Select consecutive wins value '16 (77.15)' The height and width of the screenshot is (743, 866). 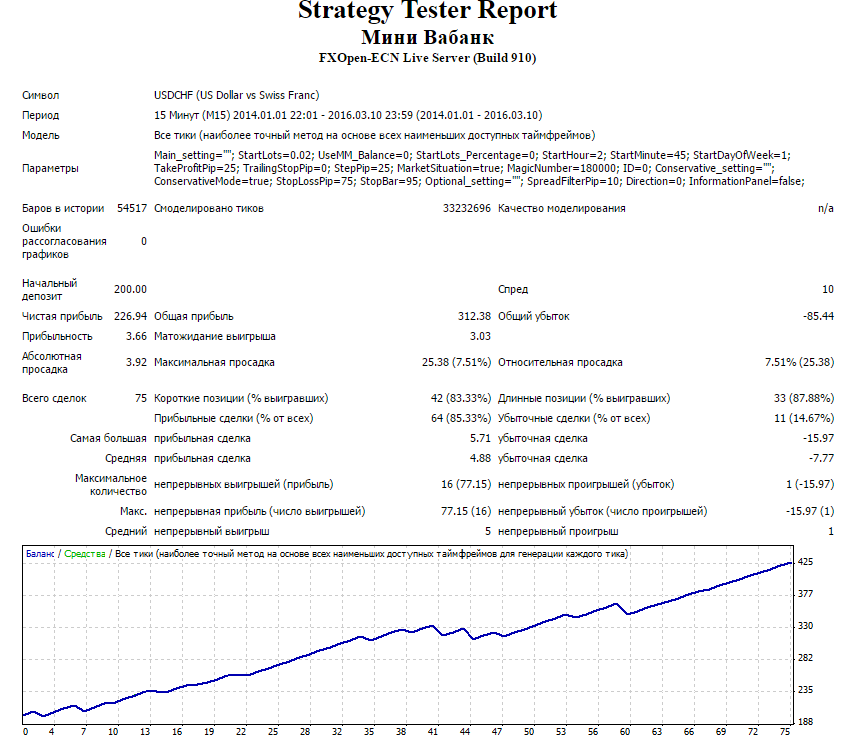pos(466,484)
